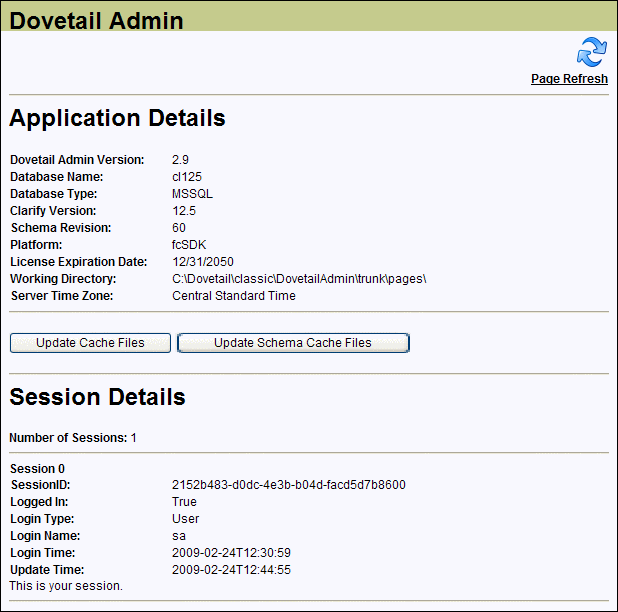Viewport: 618px width, 612px height.
Task: Select the Dovetail Admin header title
Action: tap(96, 20)
